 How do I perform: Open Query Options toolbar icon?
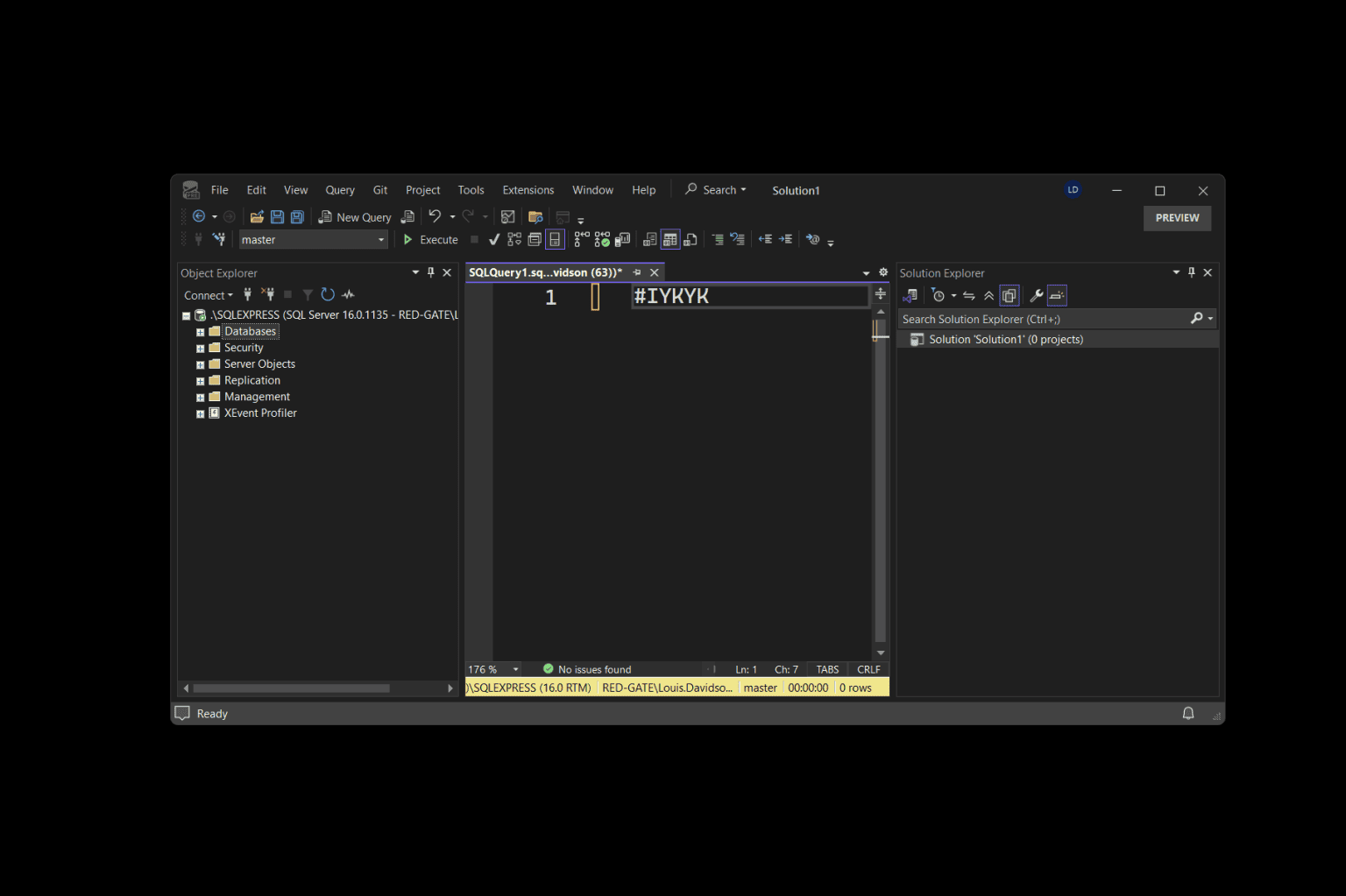[535, 240]
